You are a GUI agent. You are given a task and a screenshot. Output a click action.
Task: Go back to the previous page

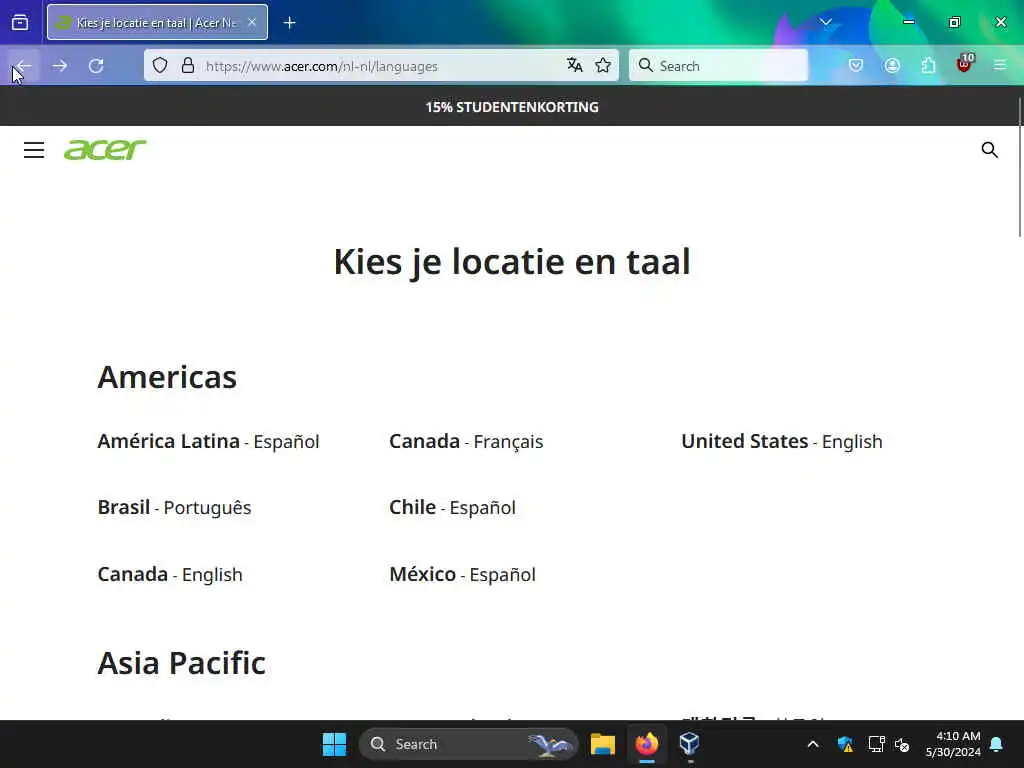click(24, 66)
